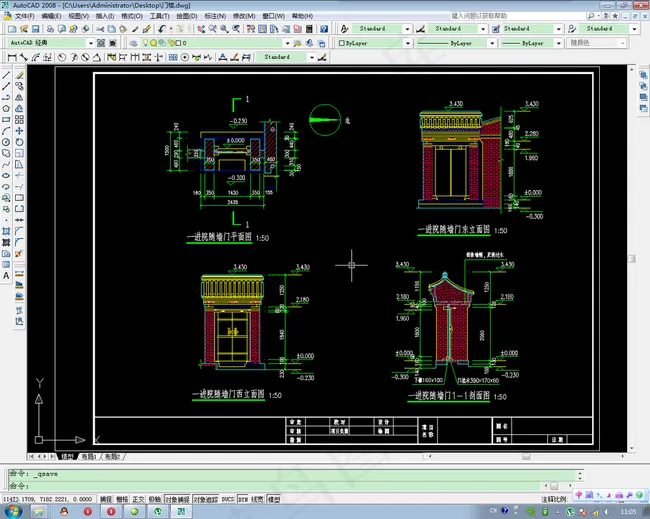Open the 编辑(E) menu

[51, 16]
